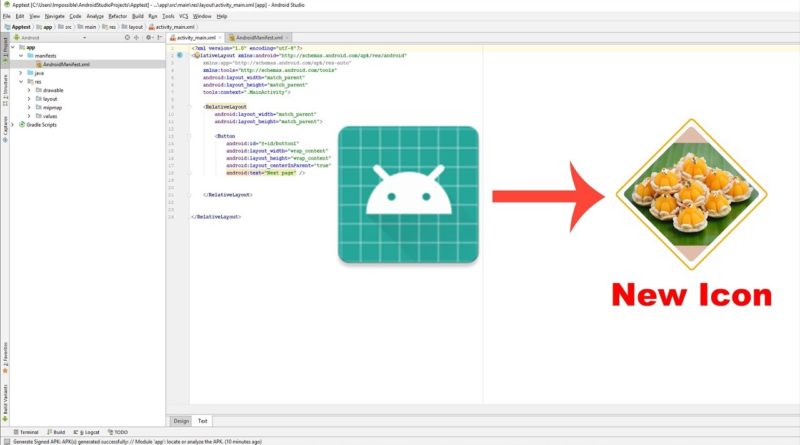800x445 pixels.
Task: Open the Help menu
Action: click(x=222, y=16)
